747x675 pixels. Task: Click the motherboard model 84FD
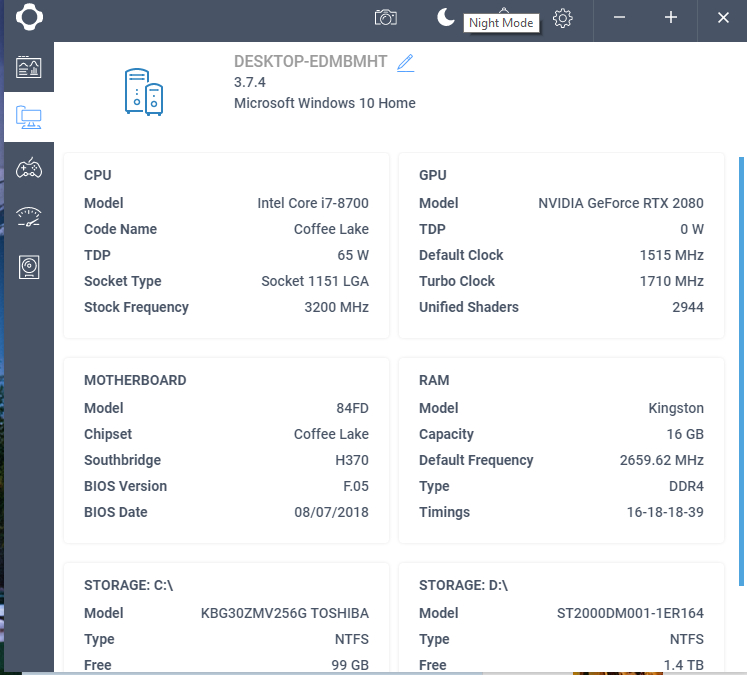[x=353, y=408]
